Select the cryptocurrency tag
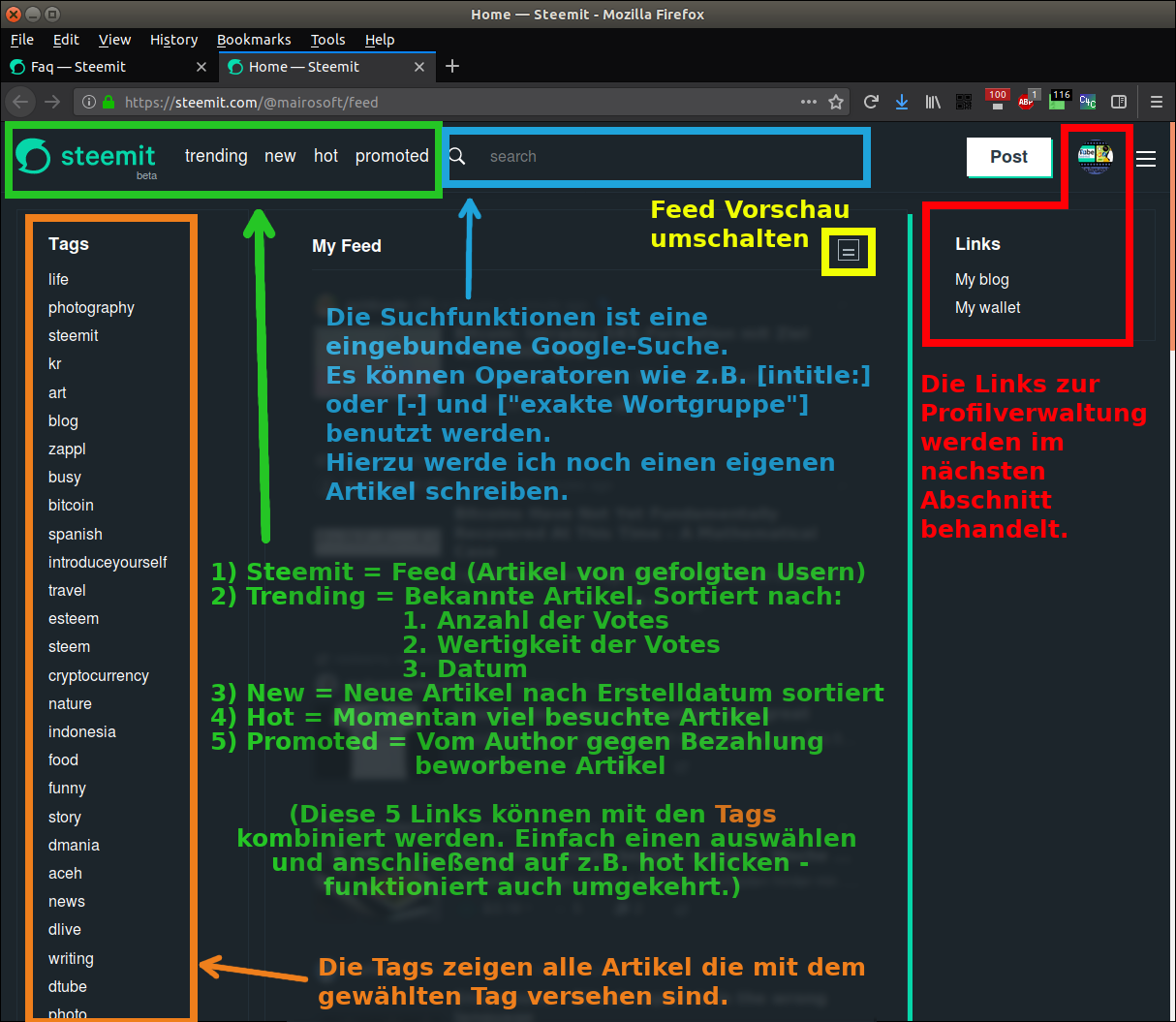This screenshot has height=1022, width=1176. (x=99, y=675)
